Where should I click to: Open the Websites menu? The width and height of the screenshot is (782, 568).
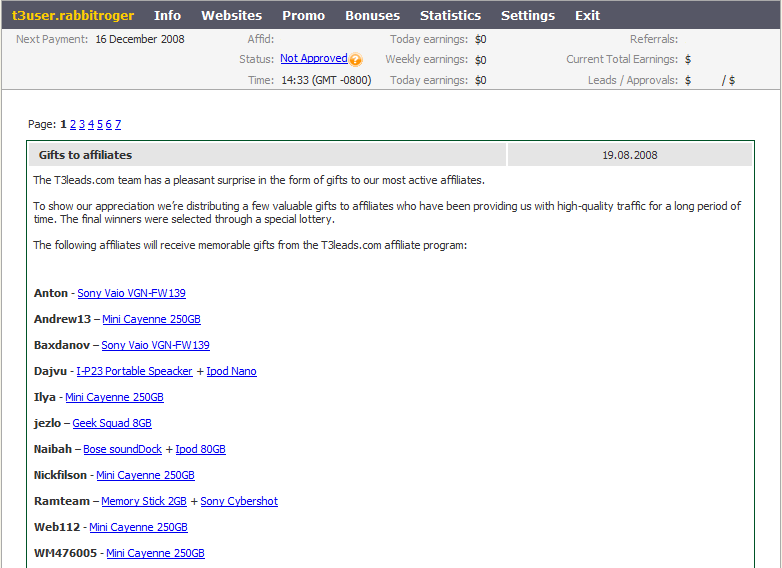231,15
